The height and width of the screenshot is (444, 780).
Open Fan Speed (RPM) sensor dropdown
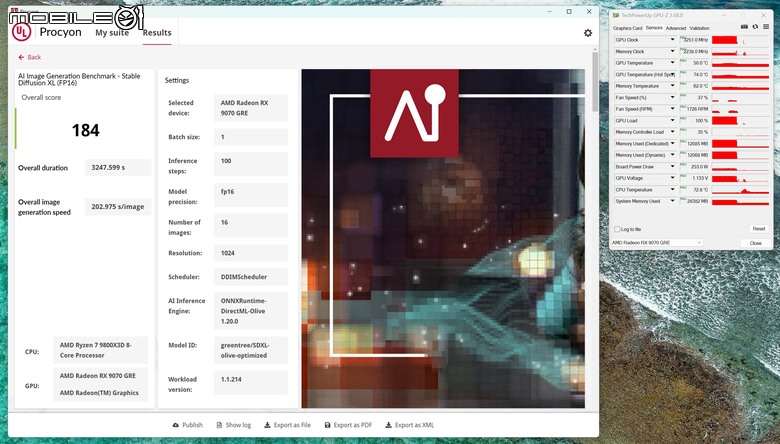[x=672, y=109]
